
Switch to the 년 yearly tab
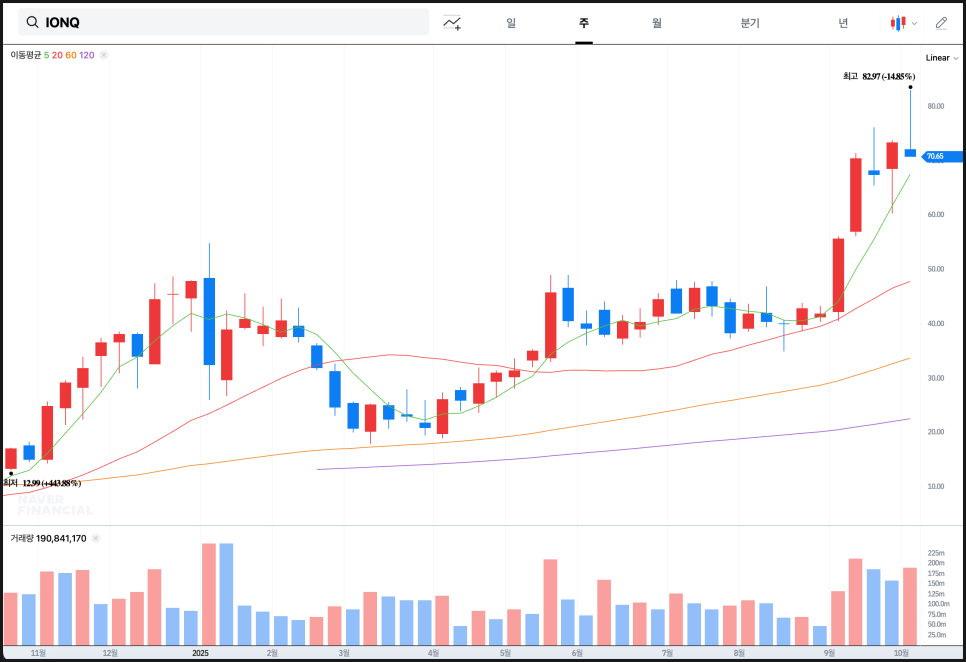(843, 22)
